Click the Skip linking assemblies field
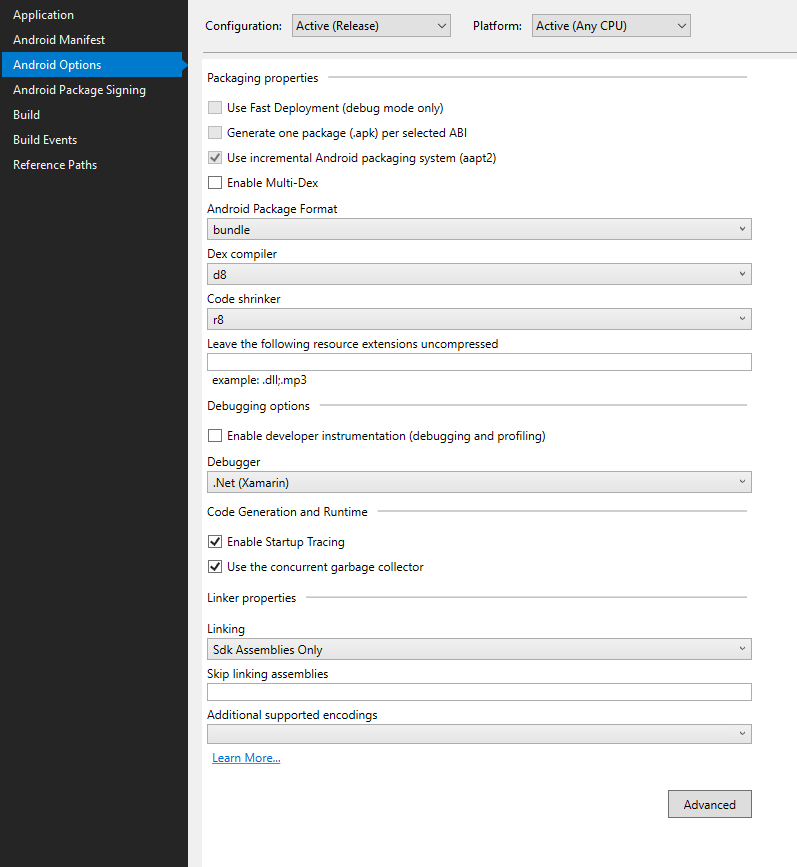The image size is (797, 867). tap(479, 692)
